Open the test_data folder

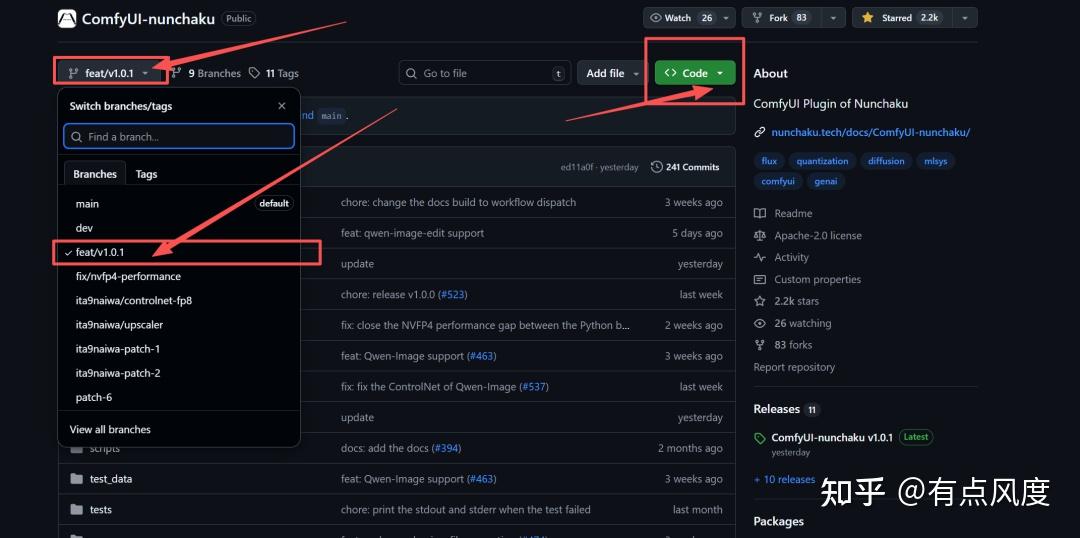[111, 479]
